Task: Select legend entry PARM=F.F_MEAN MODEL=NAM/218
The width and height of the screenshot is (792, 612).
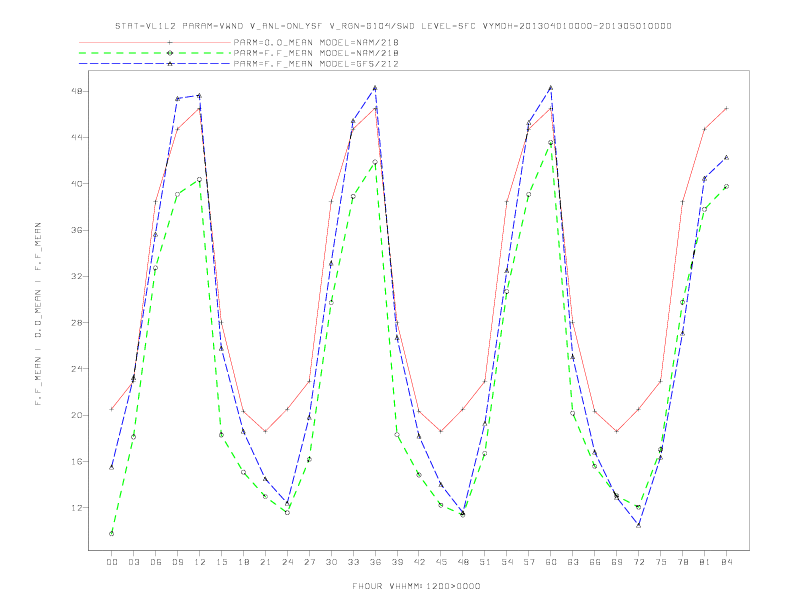Action: (x=316, y=53)
